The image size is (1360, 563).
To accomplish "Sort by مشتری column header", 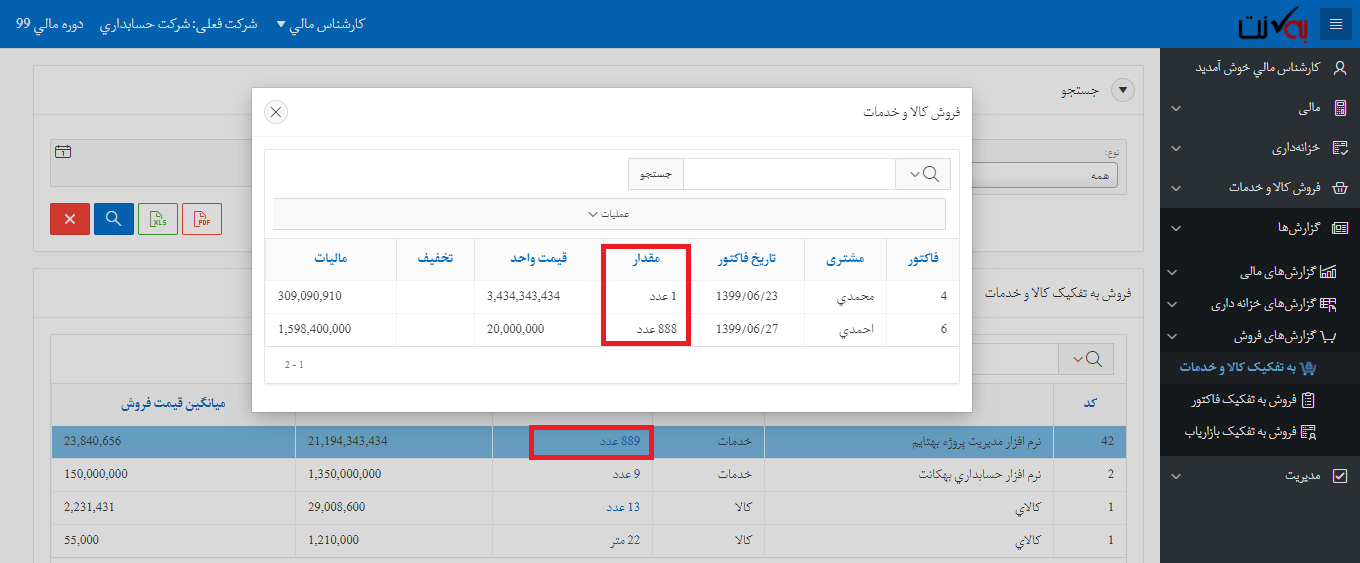I will [845, 259].
